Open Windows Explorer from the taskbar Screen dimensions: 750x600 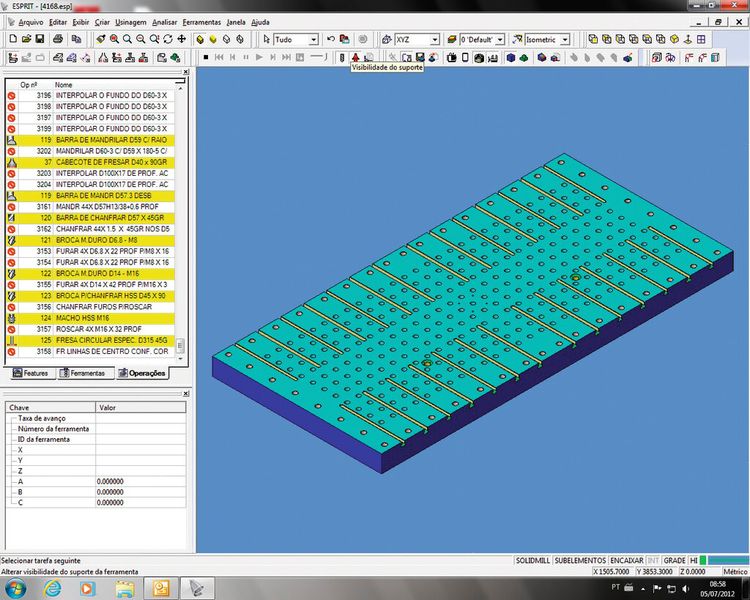pyautogui.click(x=124, y=588)
